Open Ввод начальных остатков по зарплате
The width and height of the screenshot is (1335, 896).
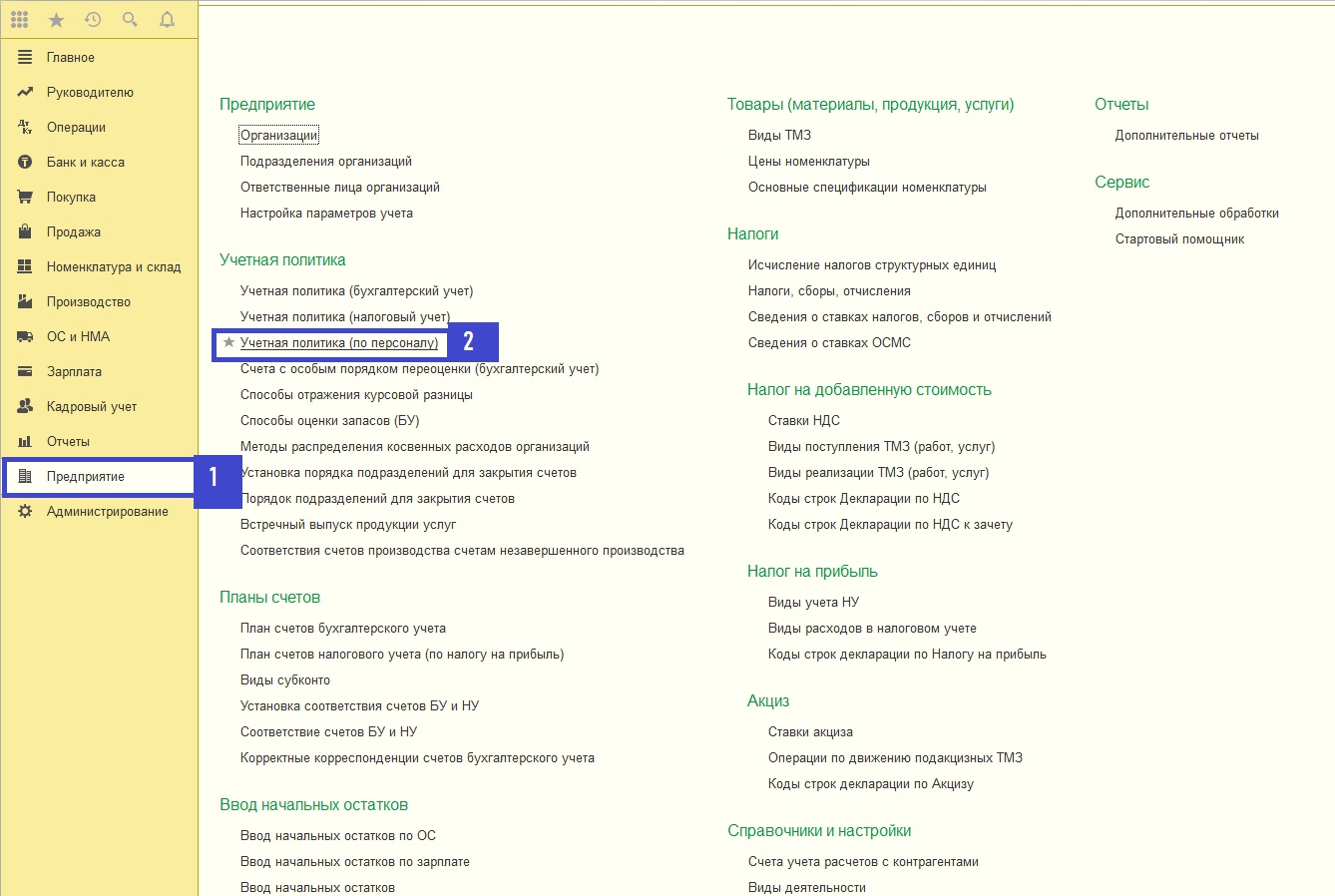(355, 861)
